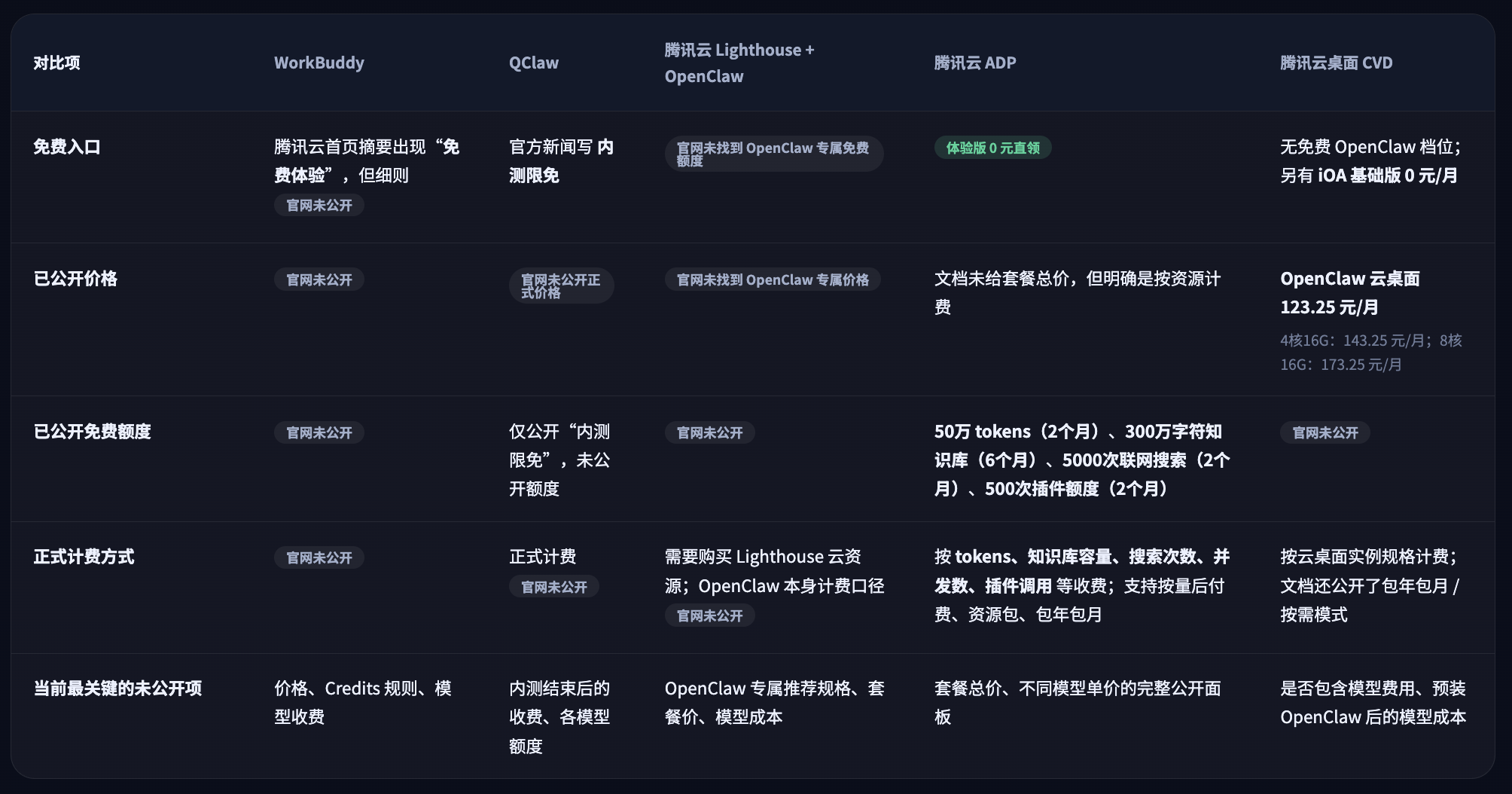Viewport: 1512px width, 794px height.
Task: Select the WorkBuddy column header
Action: [x=319, y=63]
